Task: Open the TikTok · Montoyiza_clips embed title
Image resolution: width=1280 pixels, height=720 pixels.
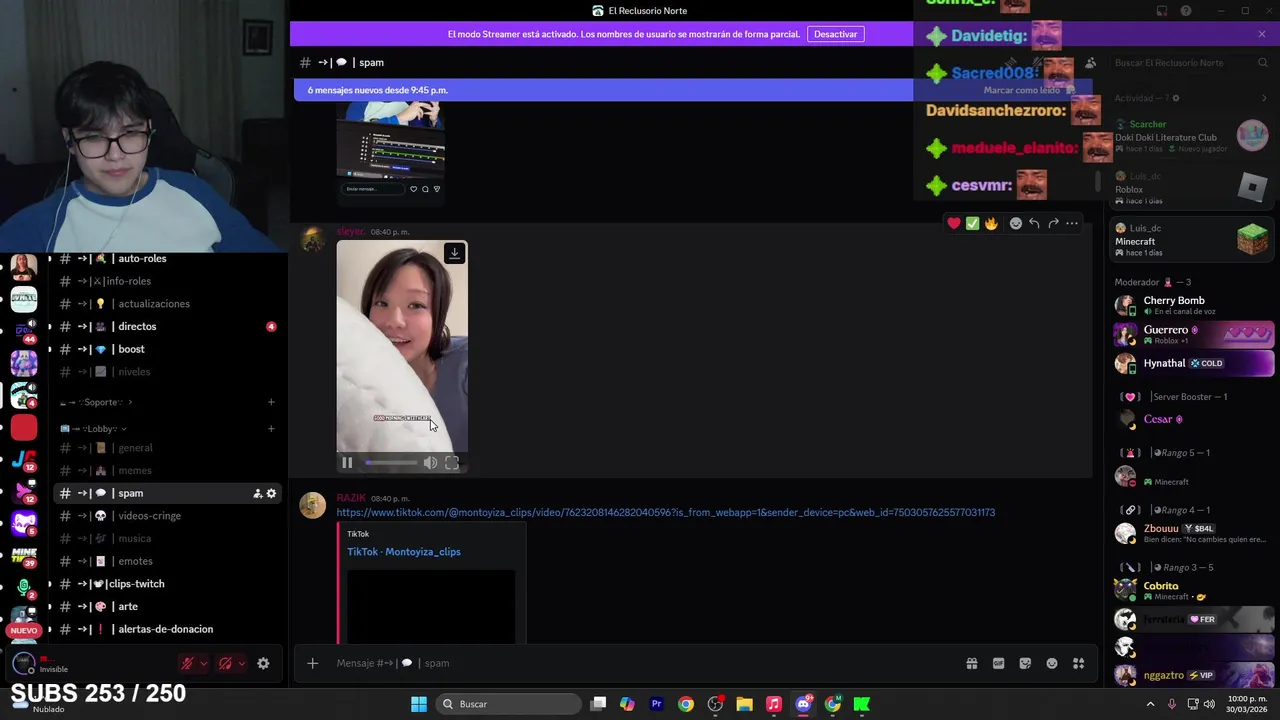Action: [x=404, y=552]
